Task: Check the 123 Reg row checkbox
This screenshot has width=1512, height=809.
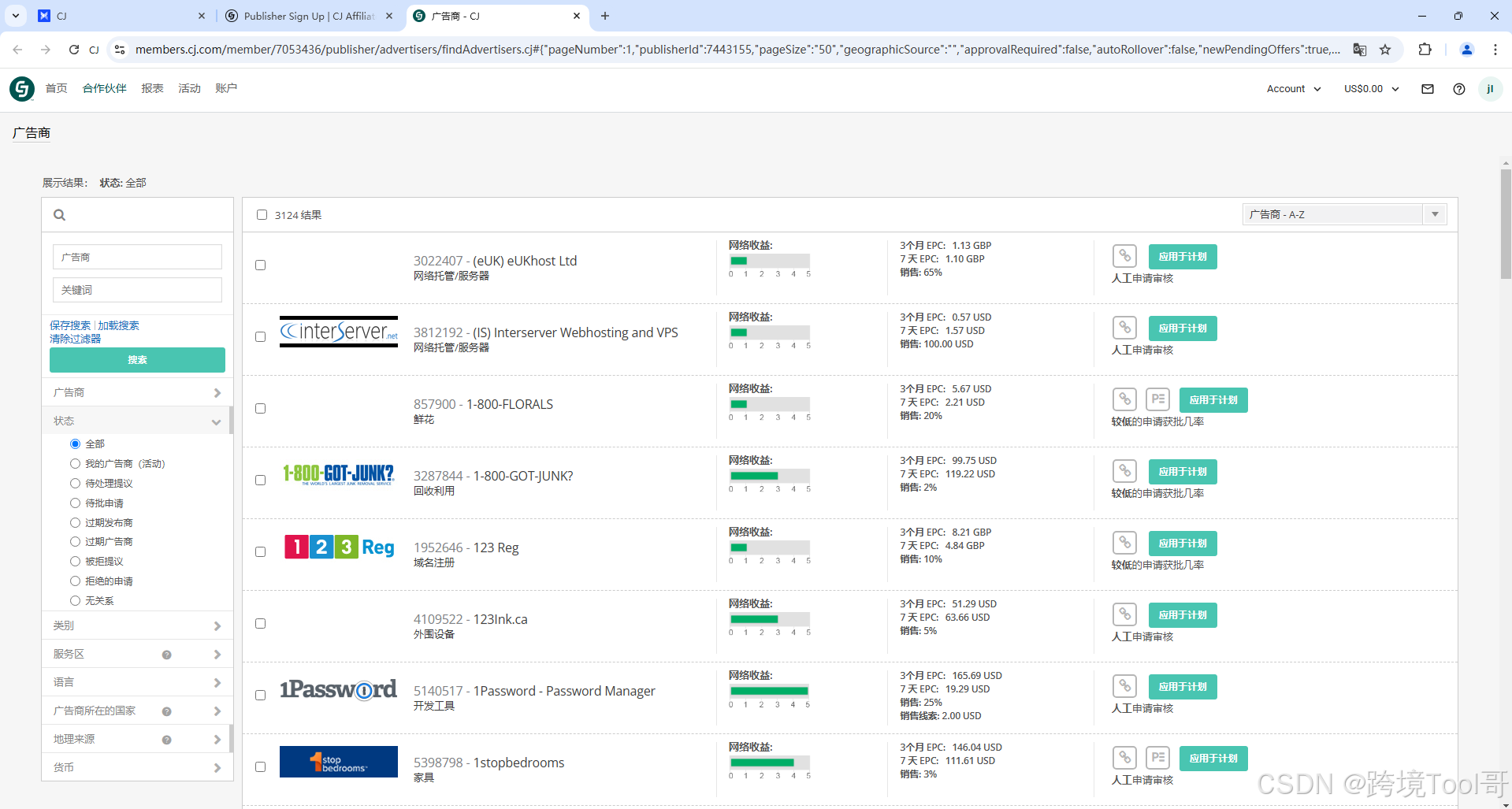Action: tap(260, 551)
